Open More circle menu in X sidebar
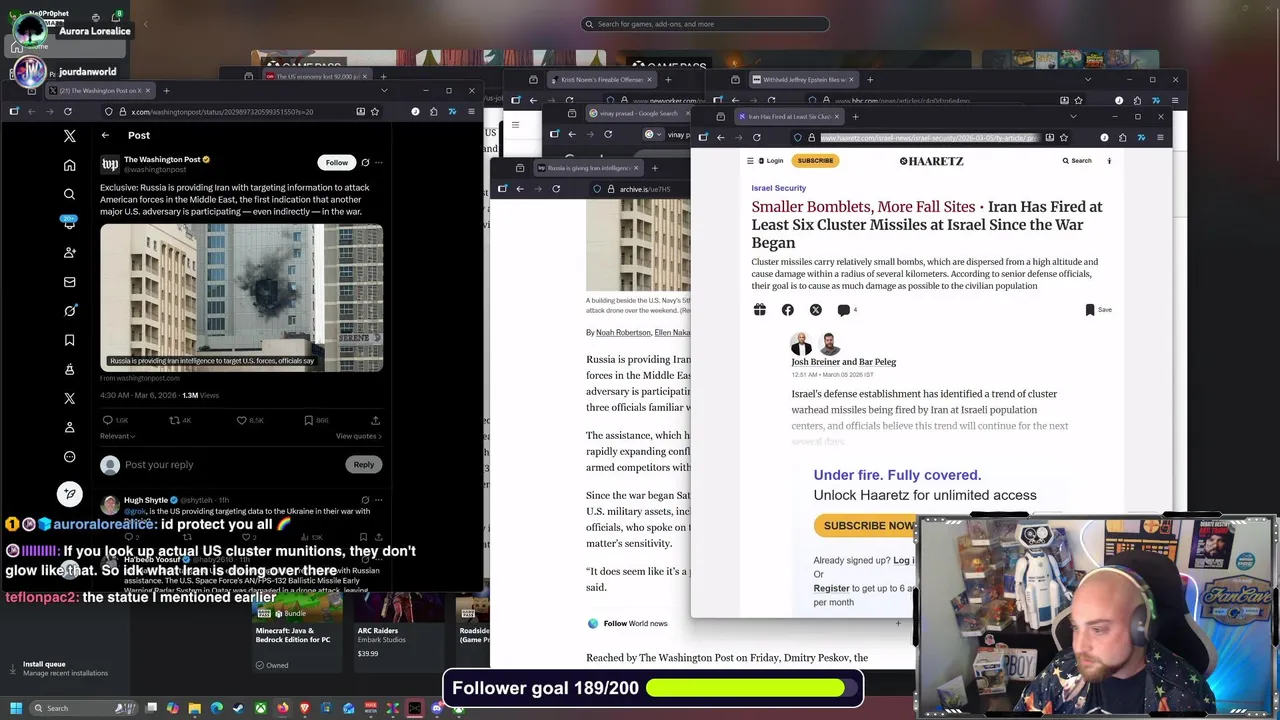The height and width of the screenshot is (720, 1280). tap(69, 457)
